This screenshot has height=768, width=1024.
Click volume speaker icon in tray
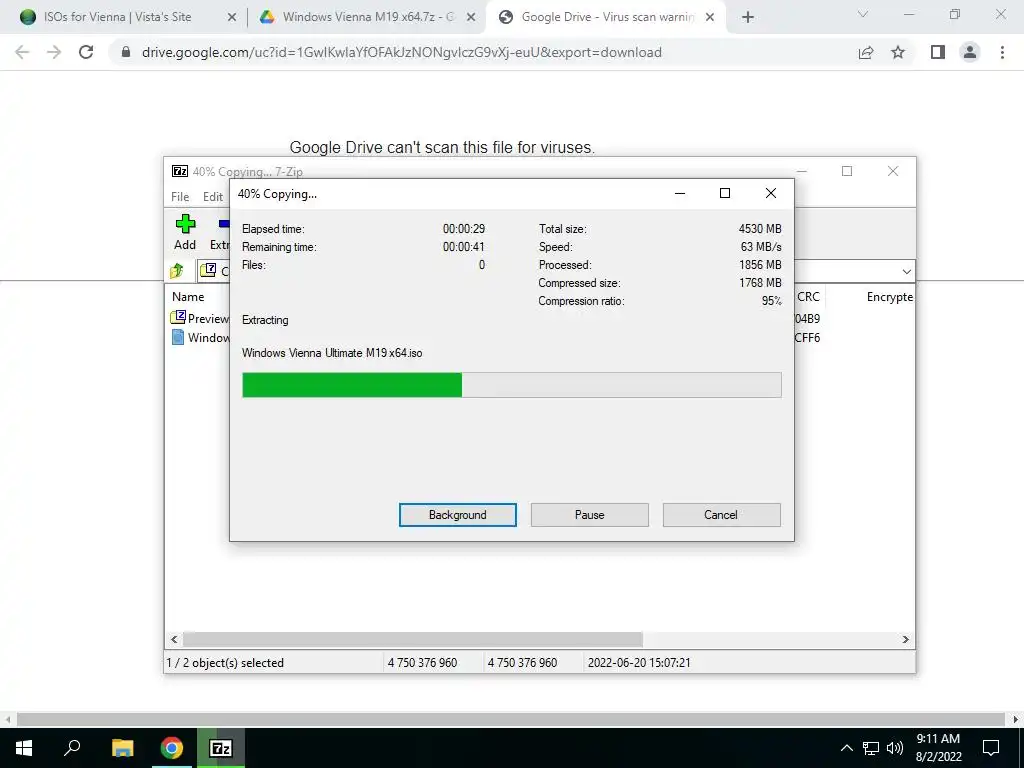[x=895, y=748]
